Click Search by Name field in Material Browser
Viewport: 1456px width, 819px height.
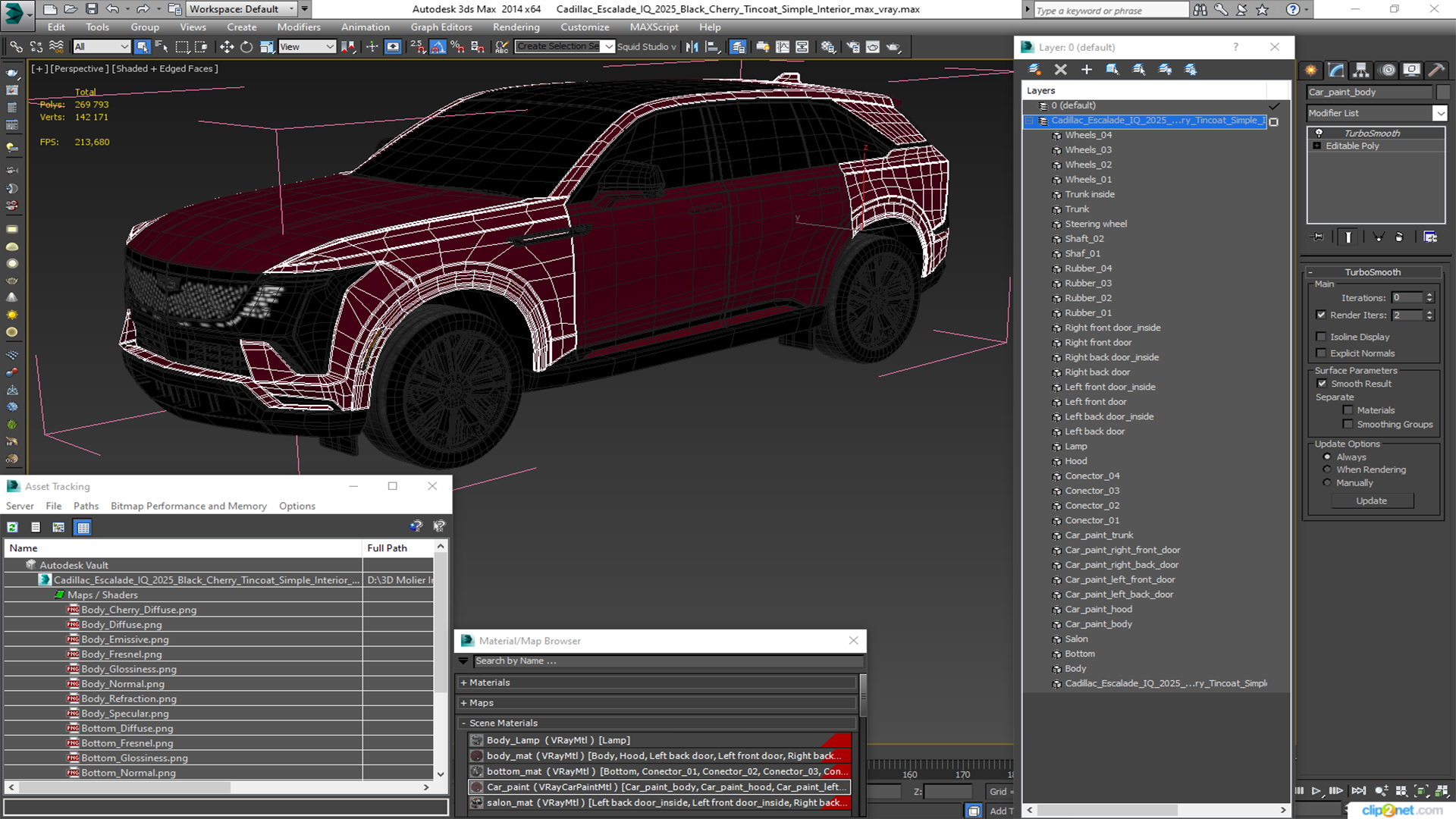pos(668,661)
